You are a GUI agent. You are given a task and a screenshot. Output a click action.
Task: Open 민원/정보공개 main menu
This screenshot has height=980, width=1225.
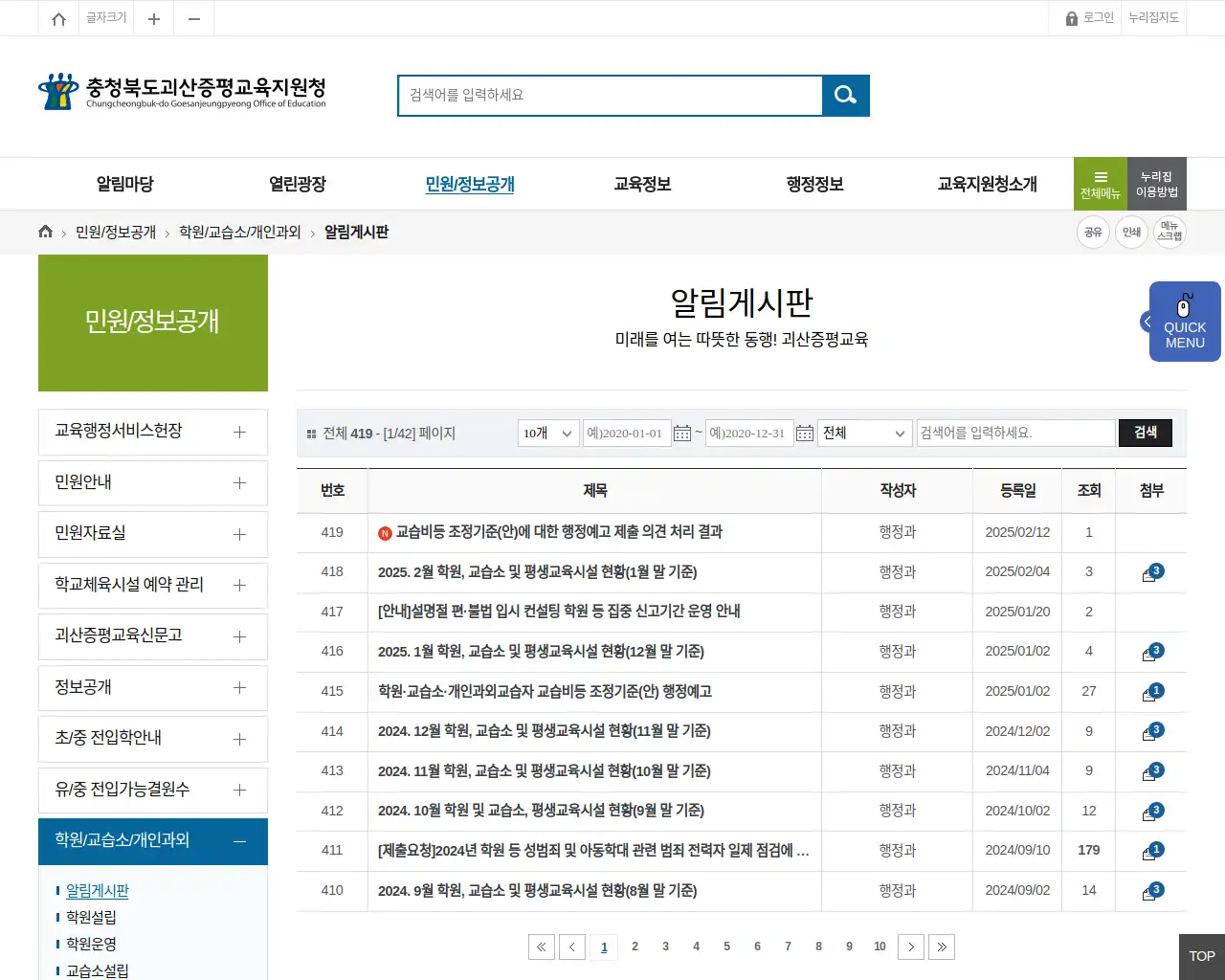pos(470,184)
